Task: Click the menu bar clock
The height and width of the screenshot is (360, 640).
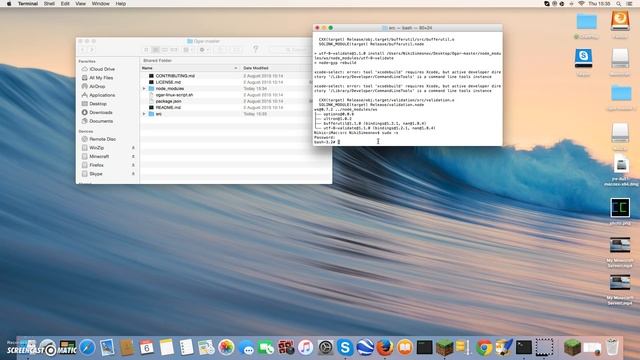Action: coord(599,4)
